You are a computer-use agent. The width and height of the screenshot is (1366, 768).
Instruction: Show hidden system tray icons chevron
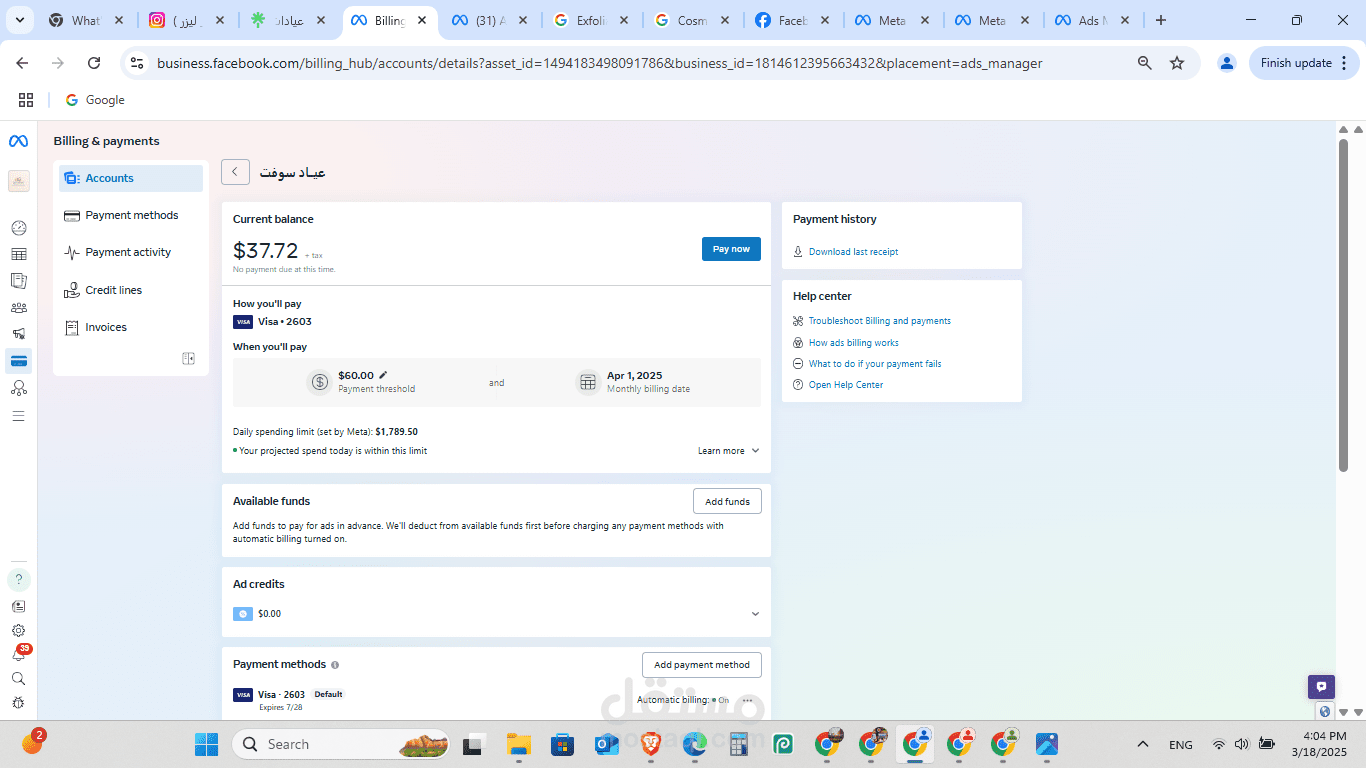tap(1143, 744)
